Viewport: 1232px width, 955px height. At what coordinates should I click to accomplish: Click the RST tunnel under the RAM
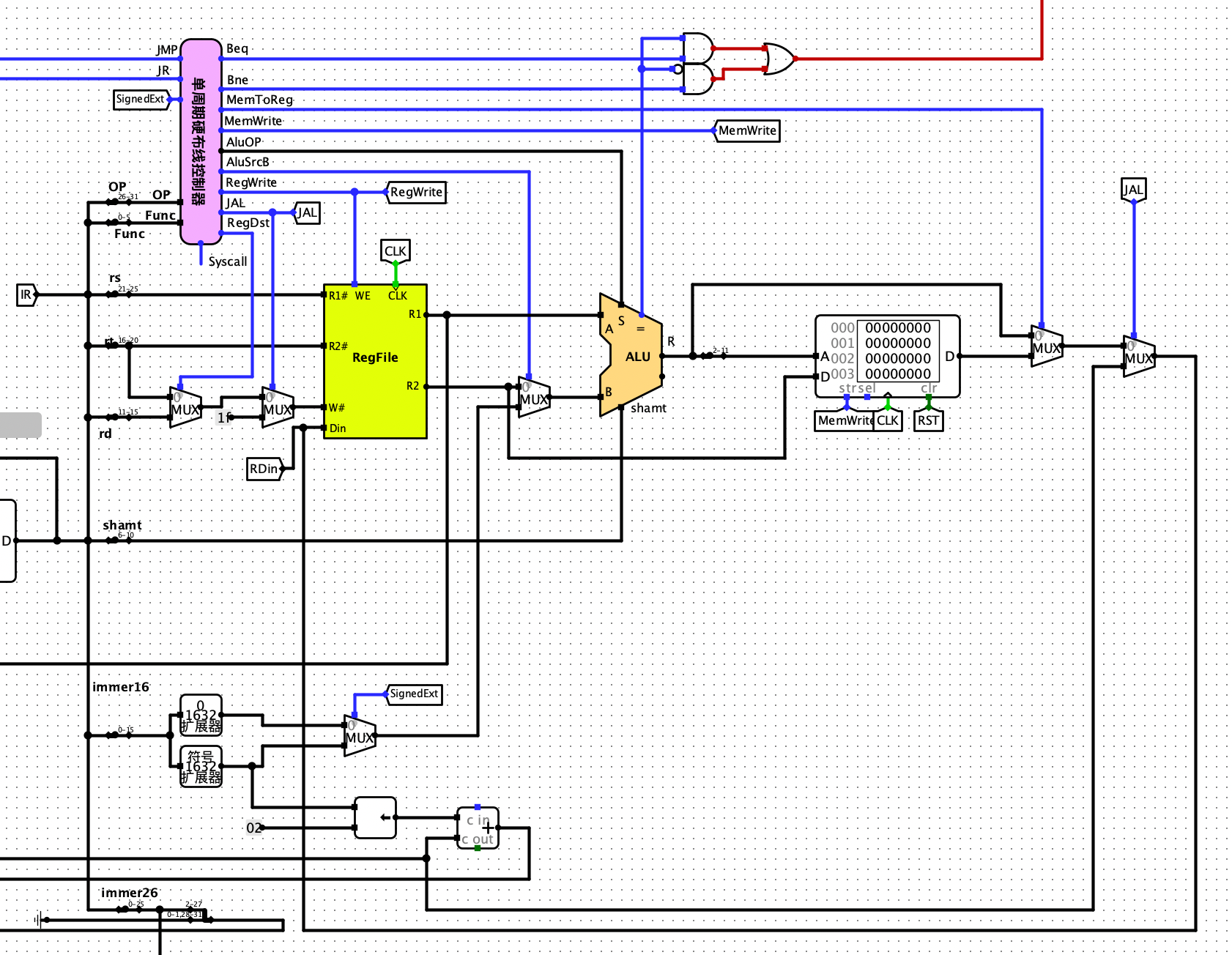929,420
